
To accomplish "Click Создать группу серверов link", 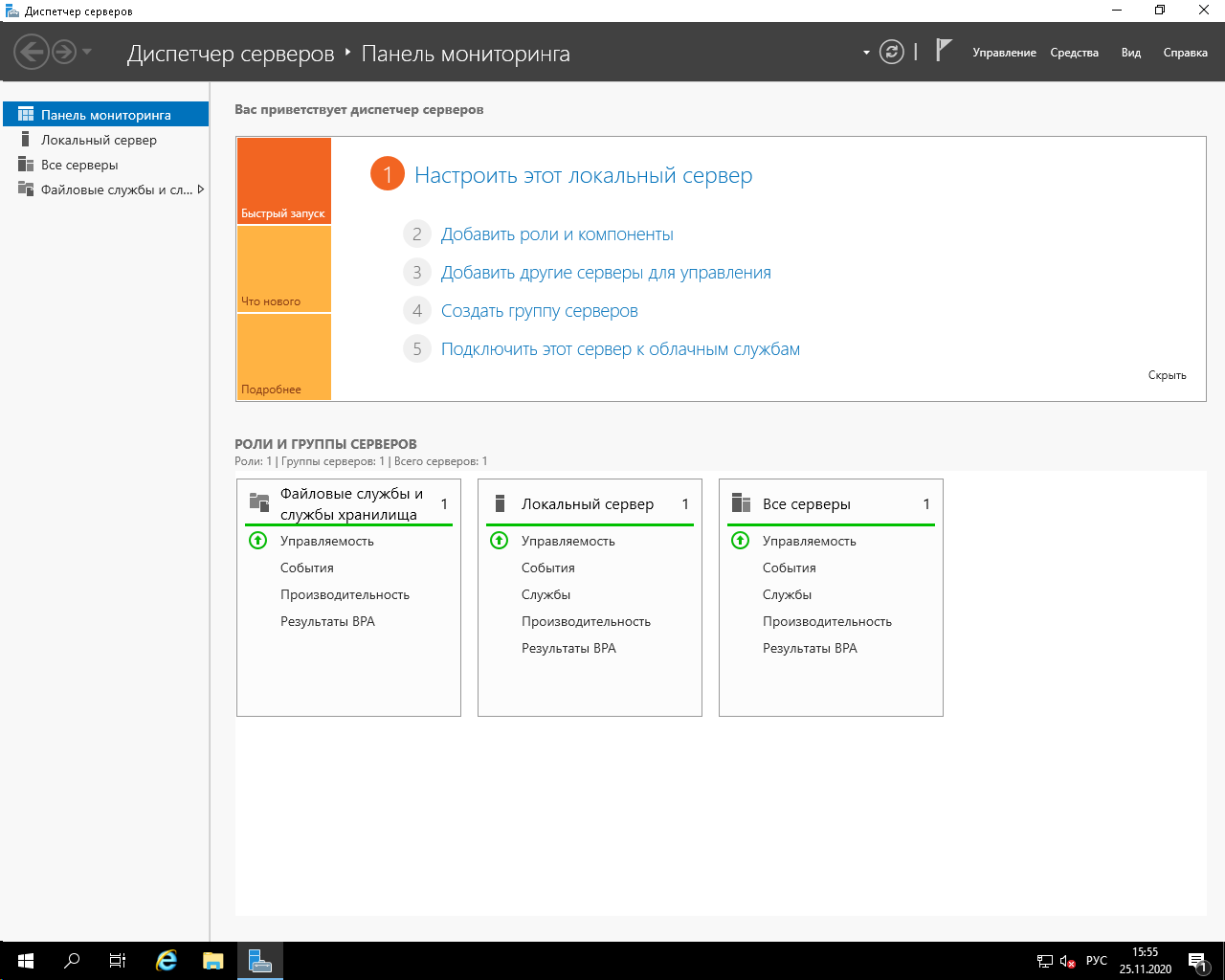I will [539, 311].
